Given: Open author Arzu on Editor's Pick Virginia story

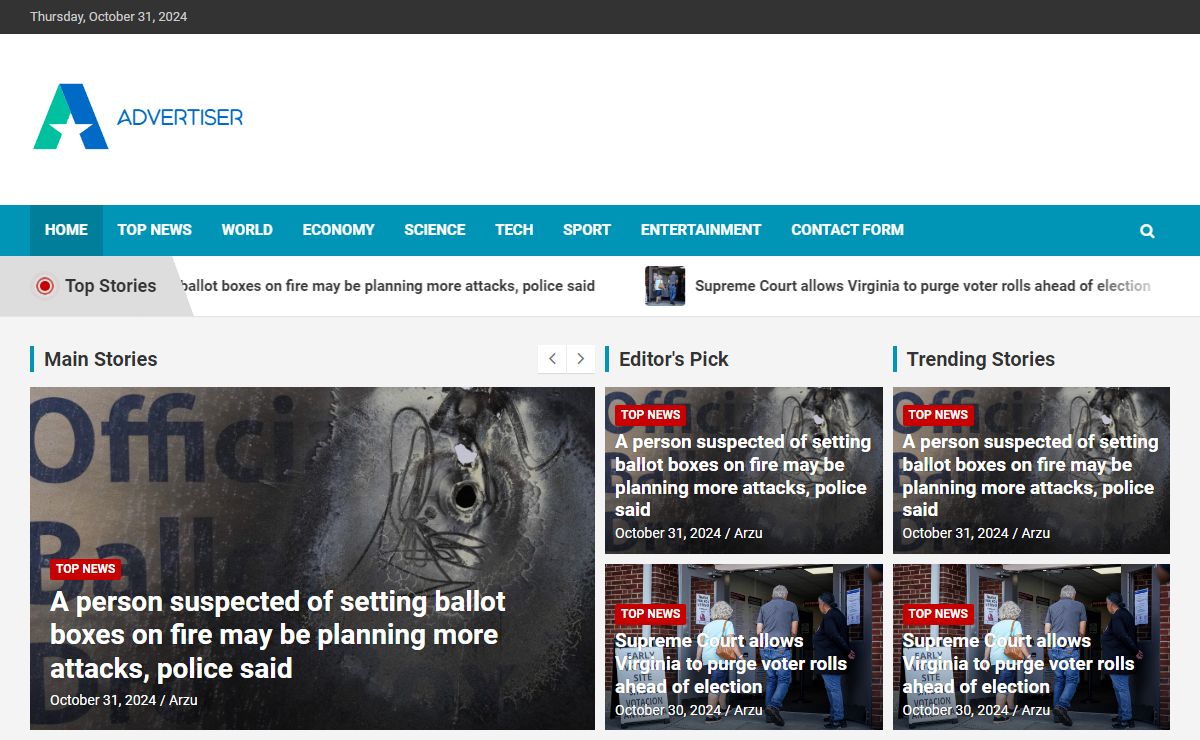Looking at the screenshot, I should 748,710.
